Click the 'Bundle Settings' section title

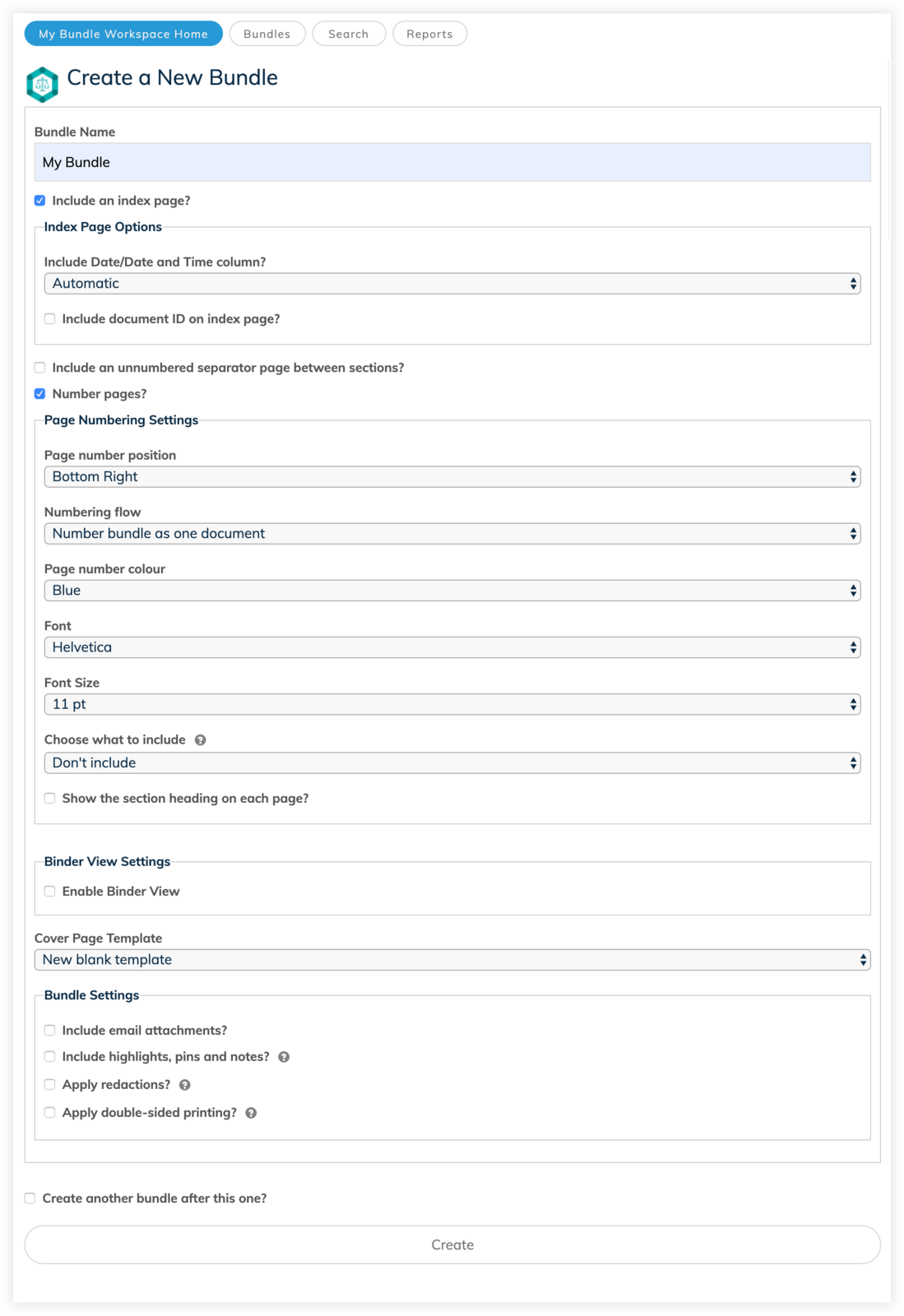tap(91, 995)
